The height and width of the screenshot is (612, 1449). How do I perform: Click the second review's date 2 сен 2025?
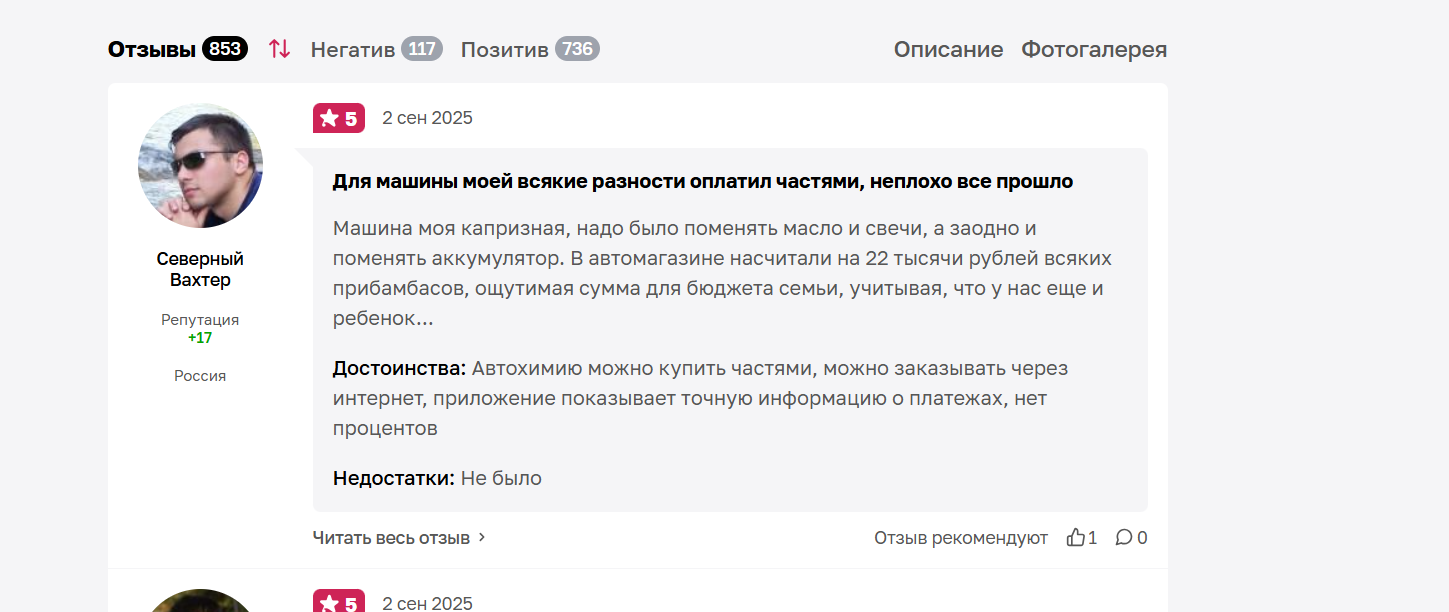(427, 603)
